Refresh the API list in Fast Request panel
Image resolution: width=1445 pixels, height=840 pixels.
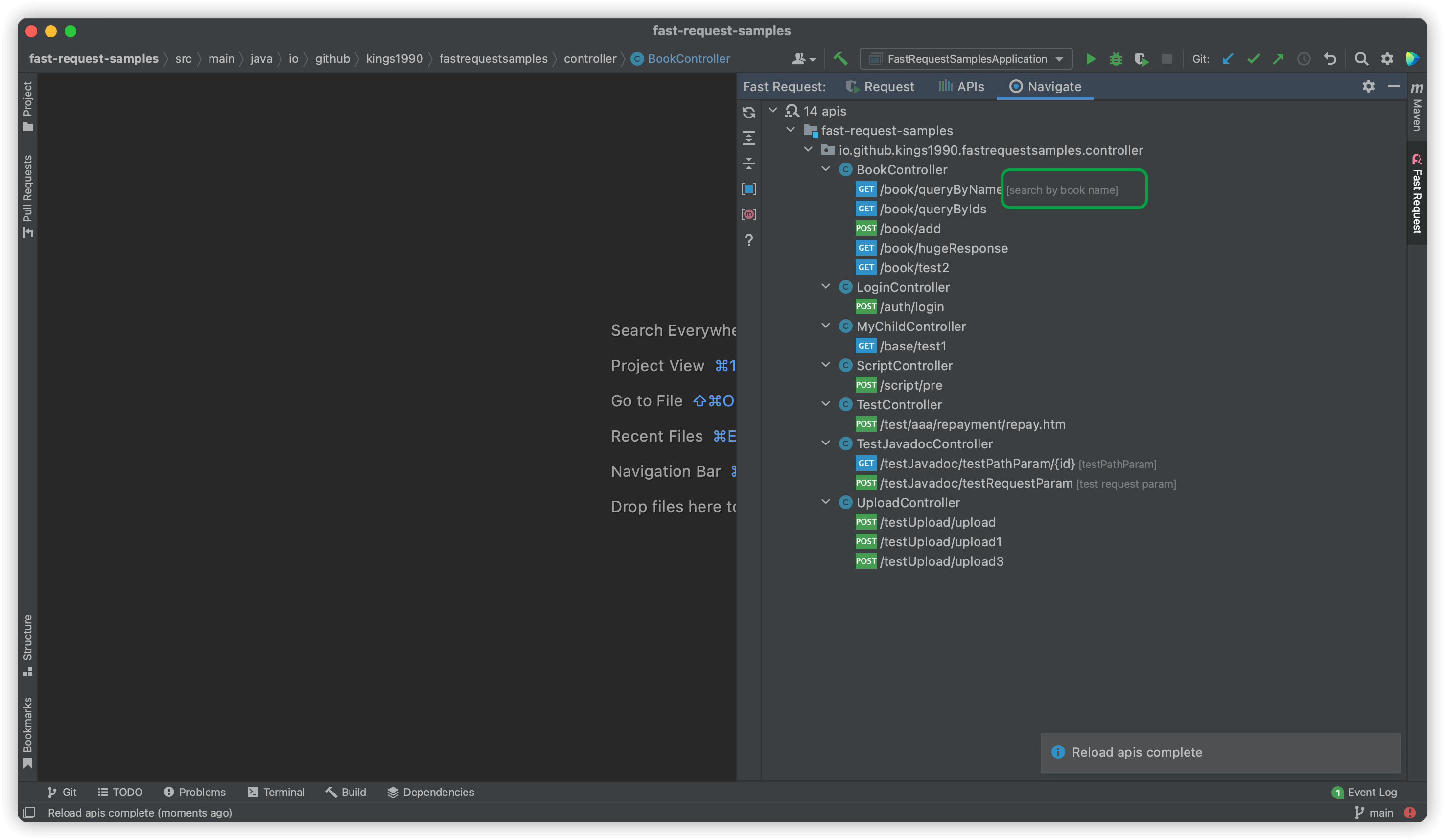(x=749, y=113)
